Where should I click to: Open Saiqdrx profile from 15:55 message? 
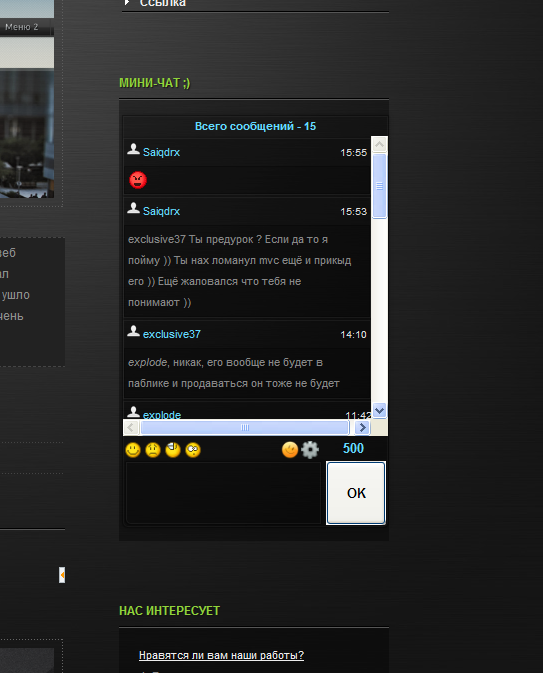pos(161,152)
